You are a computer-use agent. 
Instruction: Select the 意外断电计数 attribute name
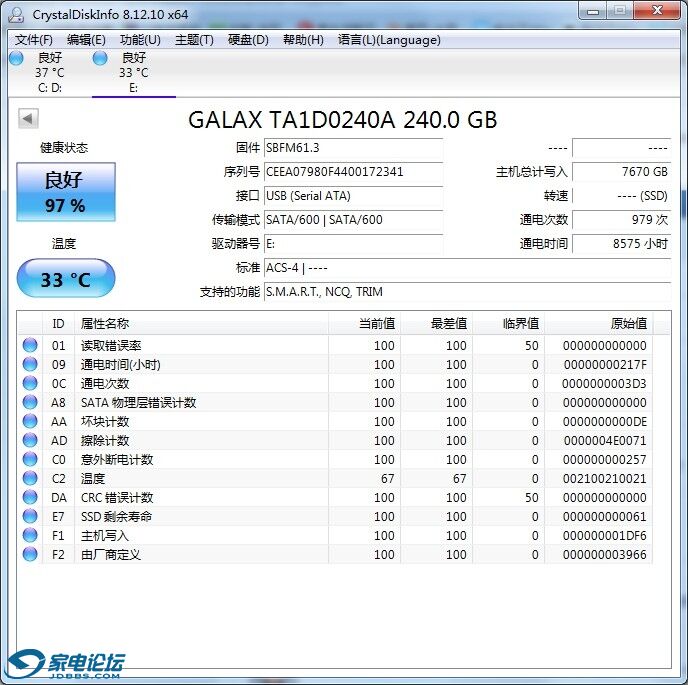pyautogui.click(x=117, y=460)
